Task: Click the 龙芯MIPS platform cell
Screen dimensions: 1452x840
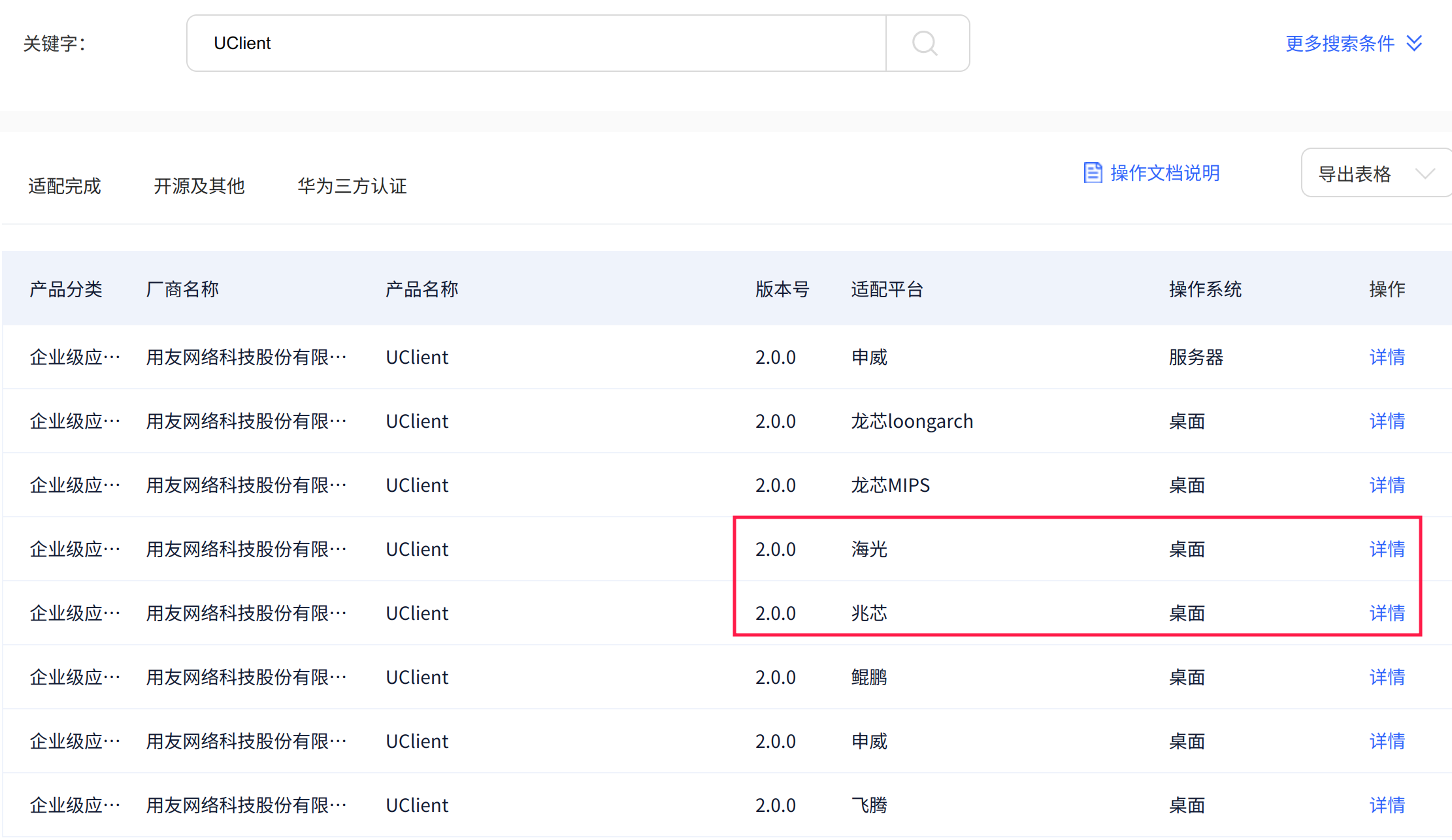Action: tap(890, 485)
